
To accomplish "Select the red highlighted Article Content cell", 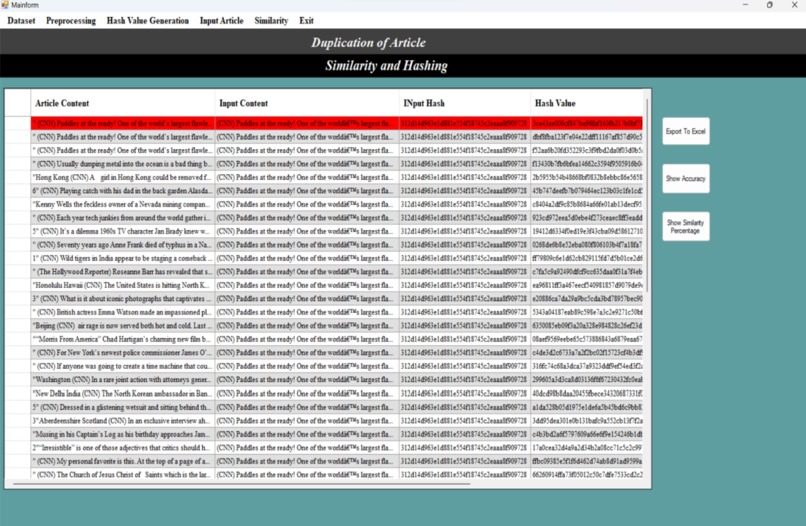I will (122, 123).
